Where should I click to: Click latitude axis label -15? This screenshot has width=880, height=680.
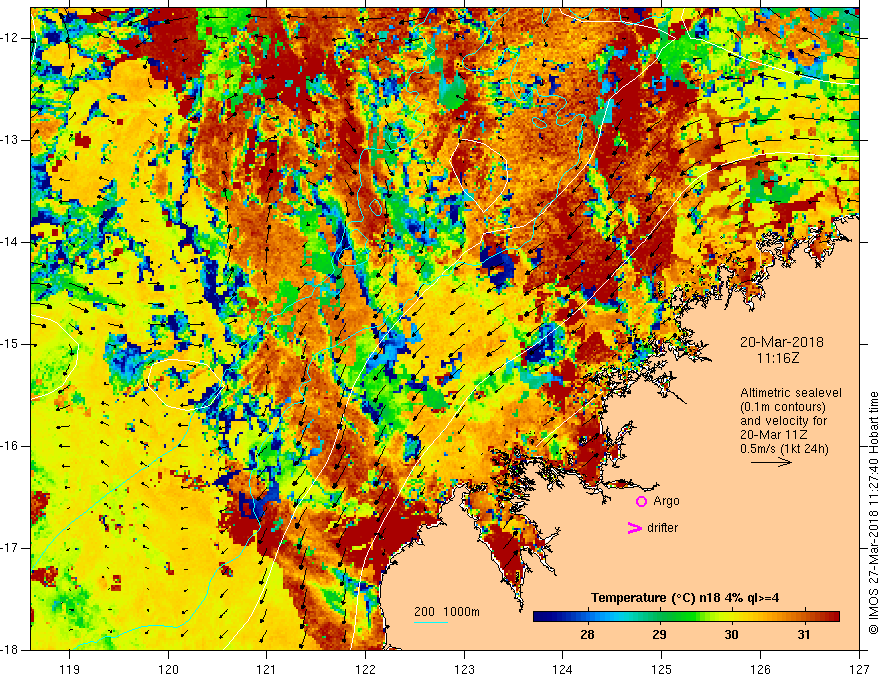tap(11, 344)
